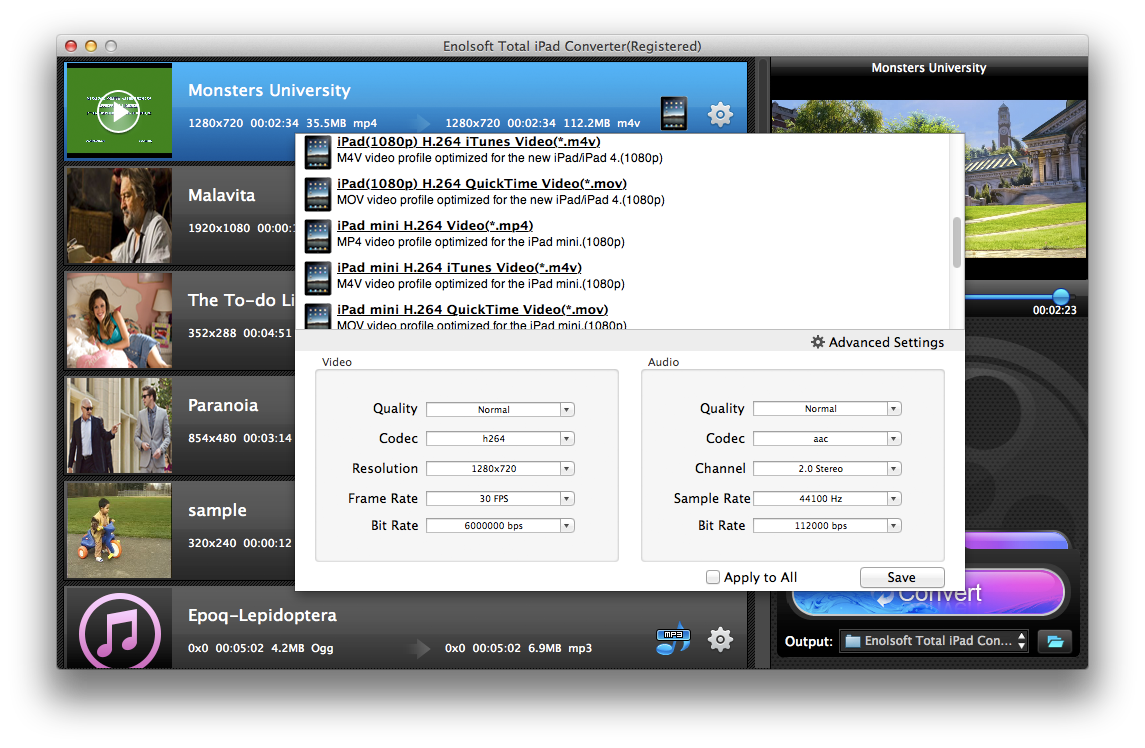Open the video Quality dropdown
This screenshot has width=1145, height=748.
click(500, 409)
